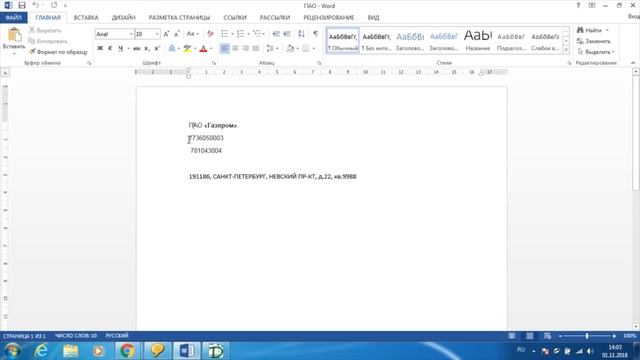Switch to the ВСТАВКА tab

point(86,18)
